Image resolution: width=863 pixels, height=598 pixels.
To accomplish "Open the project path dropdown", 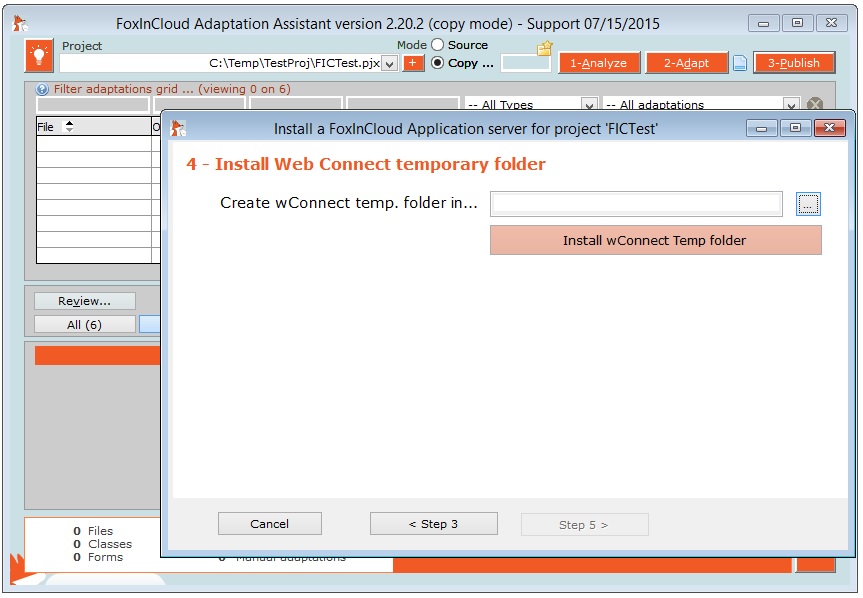I will click(x=389, y=63).
